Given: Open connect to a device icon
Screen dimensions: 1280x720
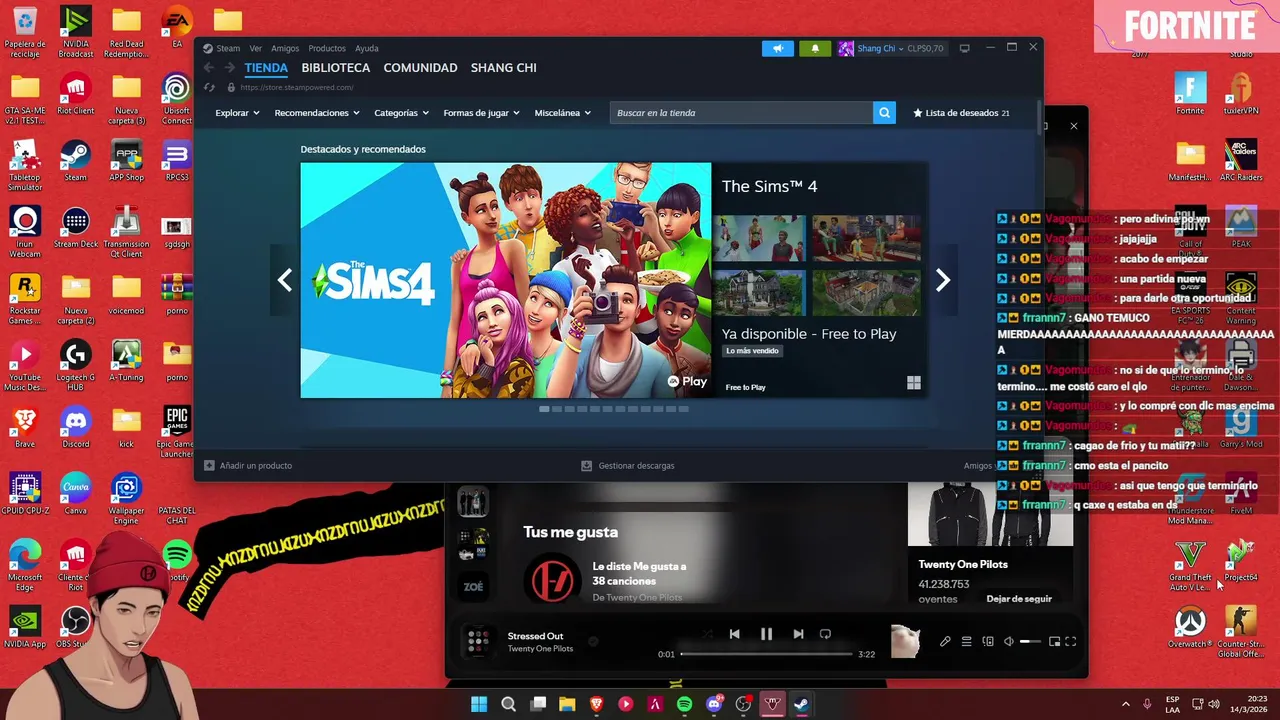Looking at the screenshot, I should 988,642.
